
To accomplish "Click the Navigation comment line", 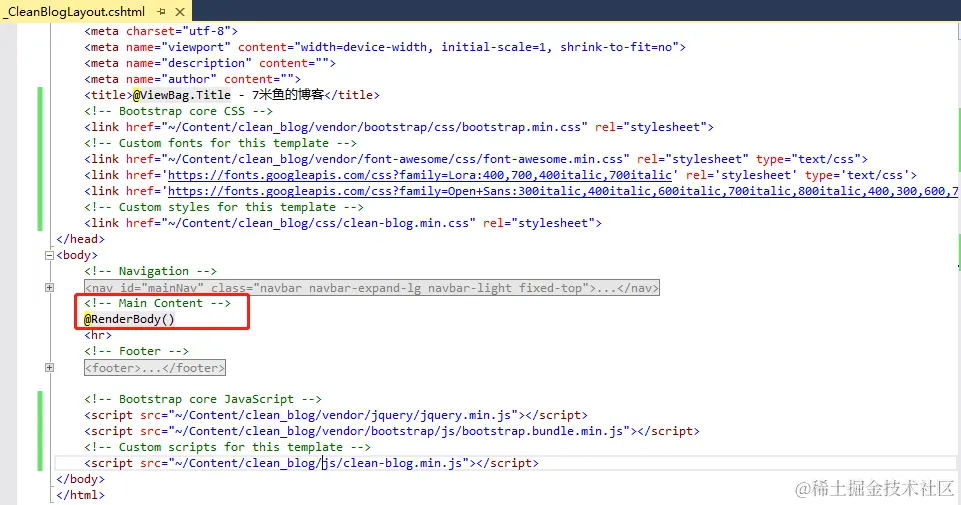I will tap(151, 271).
